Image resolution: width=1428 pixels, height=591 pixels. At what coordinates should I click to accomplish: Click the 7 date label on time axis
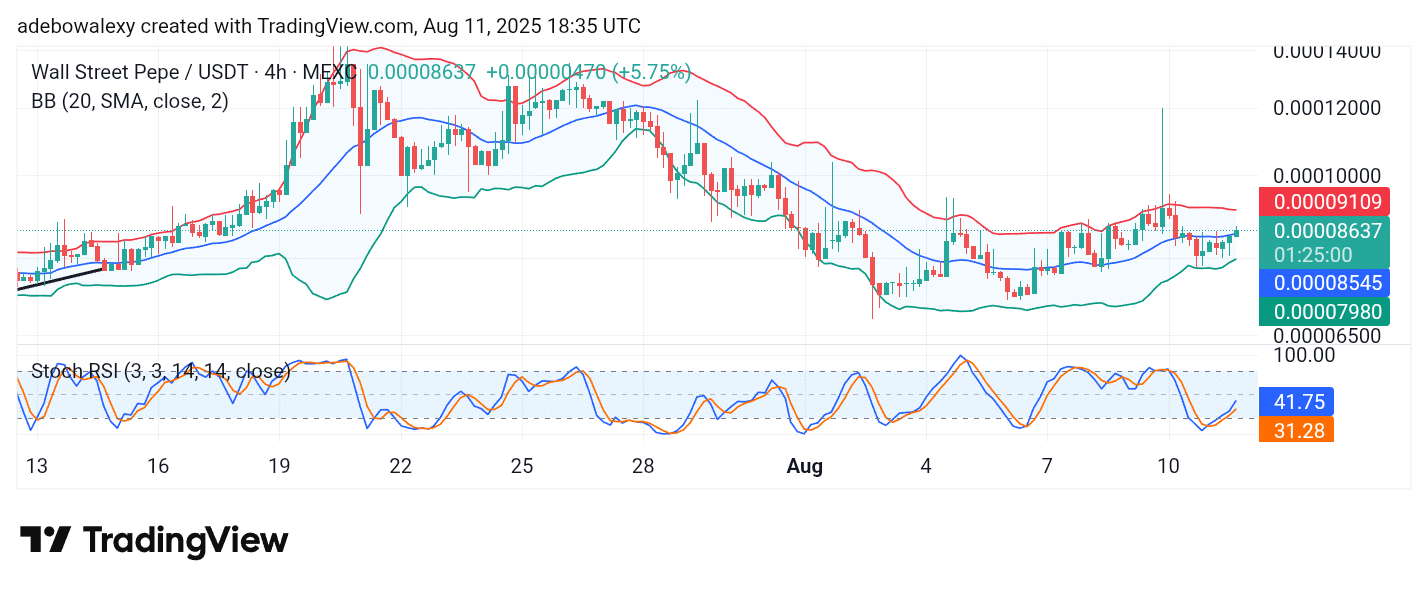1047,466
